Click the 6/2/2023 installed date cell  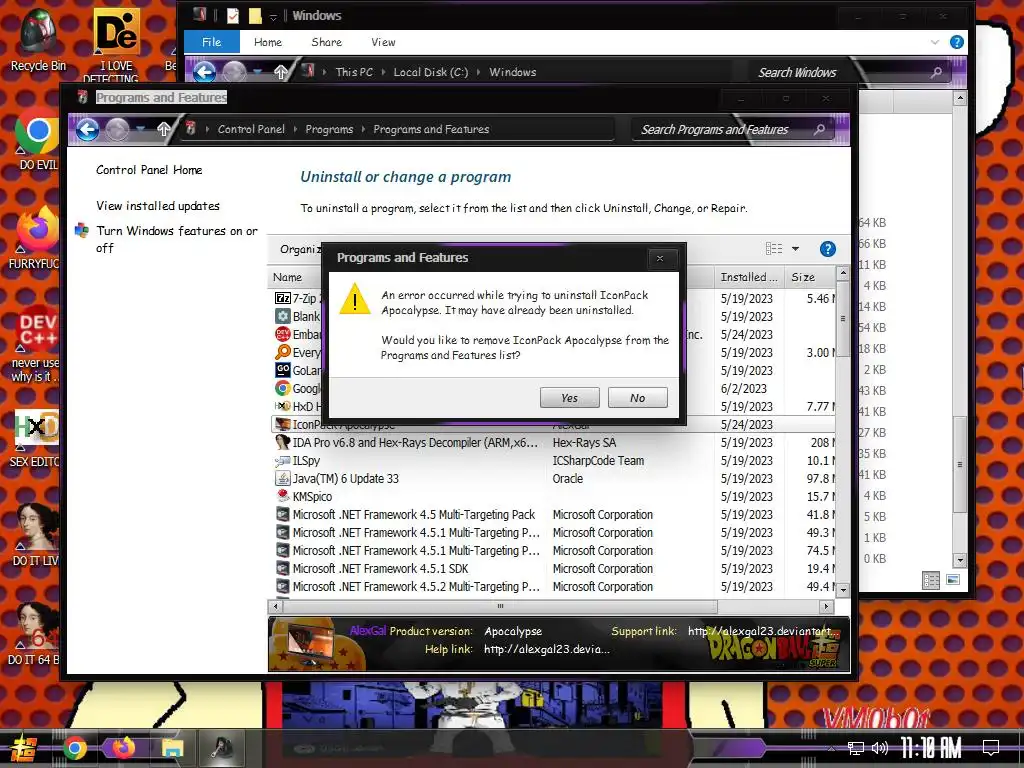[x=744, y=389]
